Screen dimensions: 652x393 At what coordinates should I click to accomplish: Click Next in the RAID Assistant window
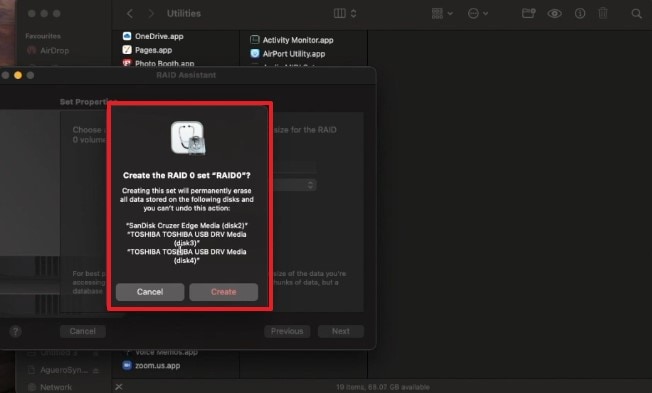click(x=341, y=331)
